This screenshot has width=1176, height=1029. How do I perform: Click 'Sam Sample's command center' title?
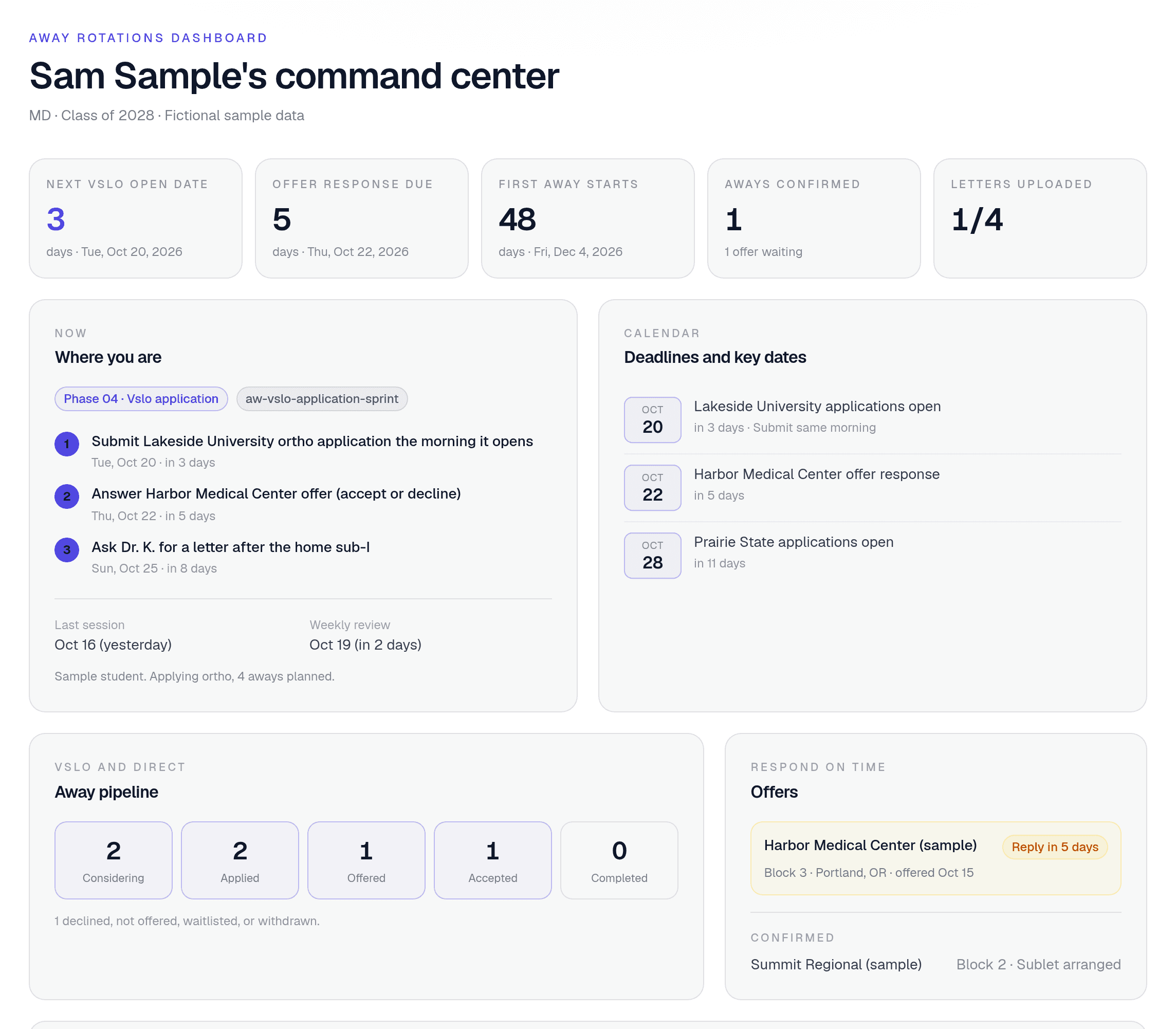pyautogui.click(x=294, y=76)
